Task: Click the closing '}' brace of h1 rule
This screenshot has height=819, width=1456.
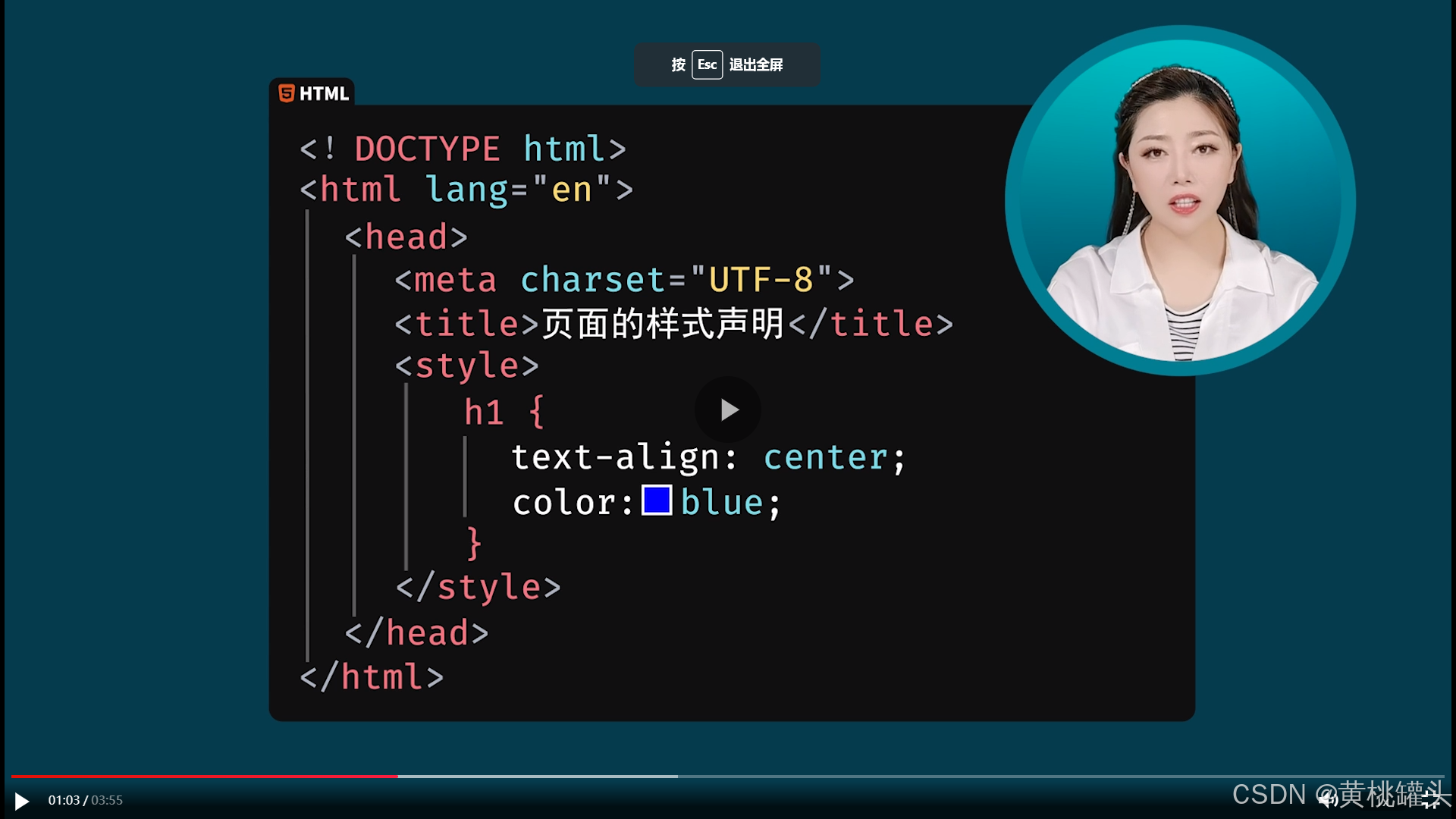Action: [x=475, y=544]
